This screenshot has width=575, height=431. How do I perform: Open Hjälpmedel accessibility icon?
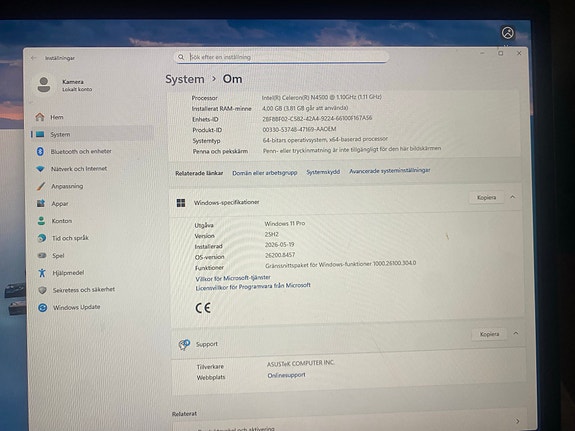tap(42, 273)
